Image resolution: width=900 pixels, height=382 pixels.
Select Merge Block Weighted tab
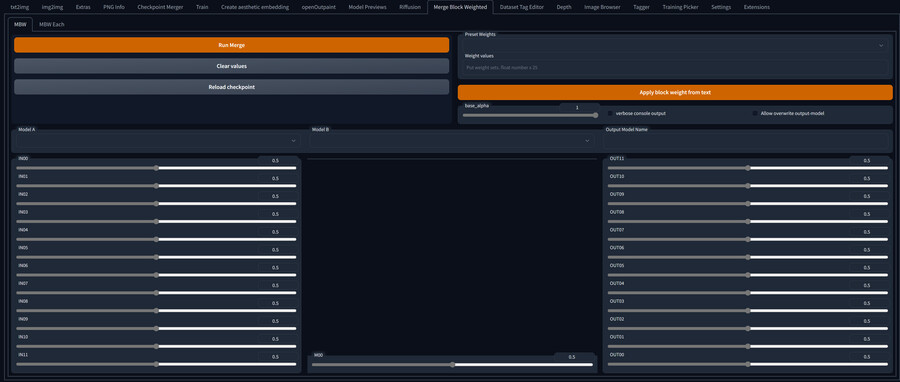[x=460, y=7]
